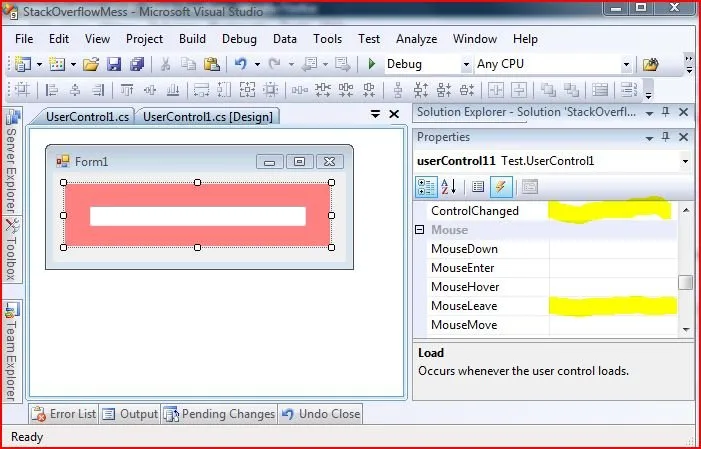Select the ControlChanged event row
701x449 pixels.
[x=552, y=211]
